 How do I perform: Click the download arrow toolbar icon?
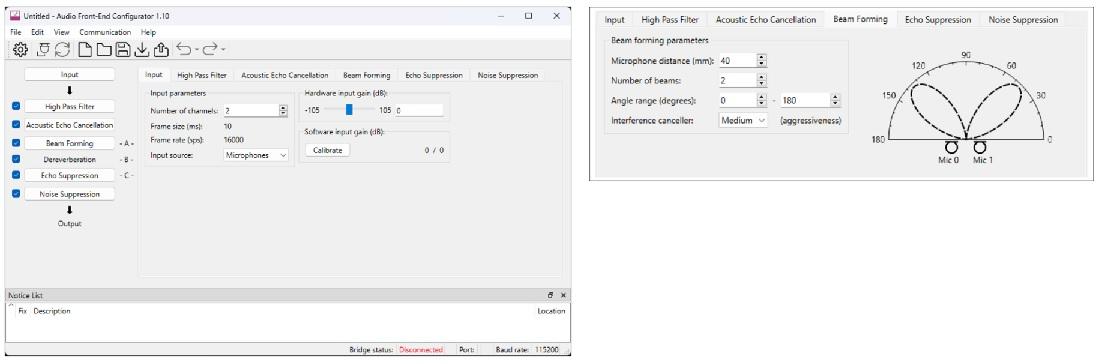(141, 49)
